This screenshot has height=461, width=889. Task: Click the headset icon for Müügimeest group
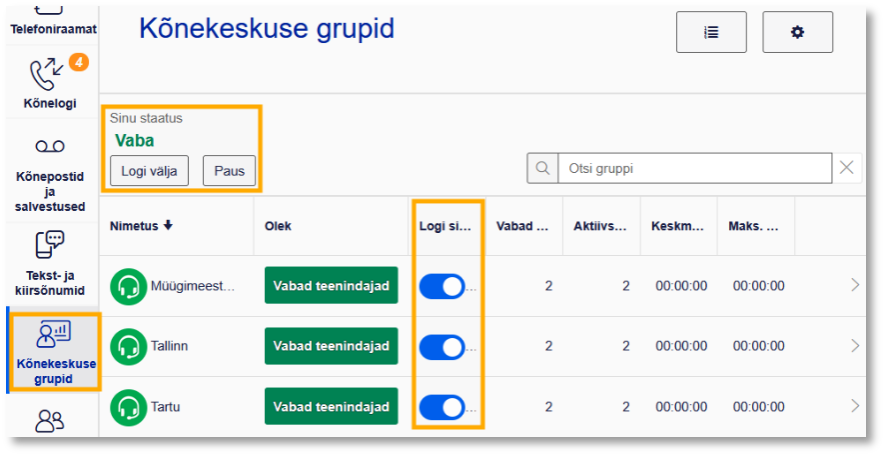(128, 286)
